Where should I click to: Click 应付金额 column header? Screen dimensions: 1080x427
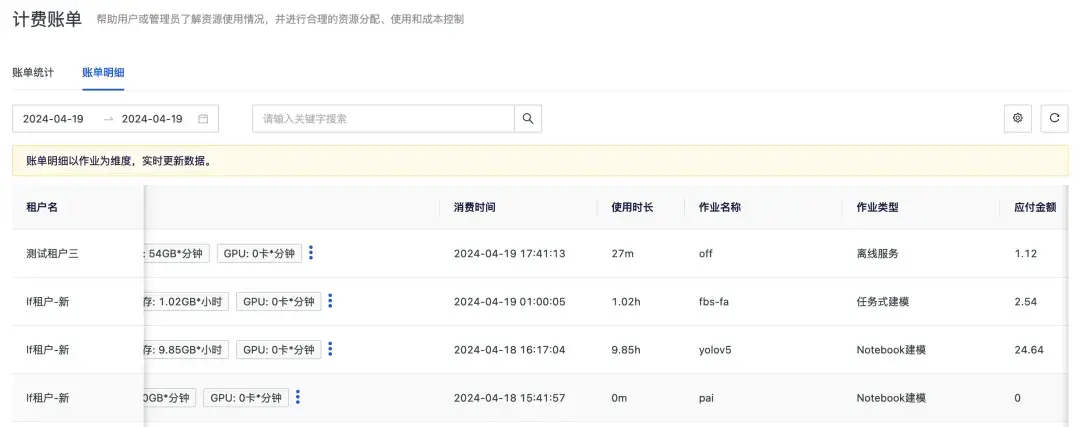(x=1035, y=207)
